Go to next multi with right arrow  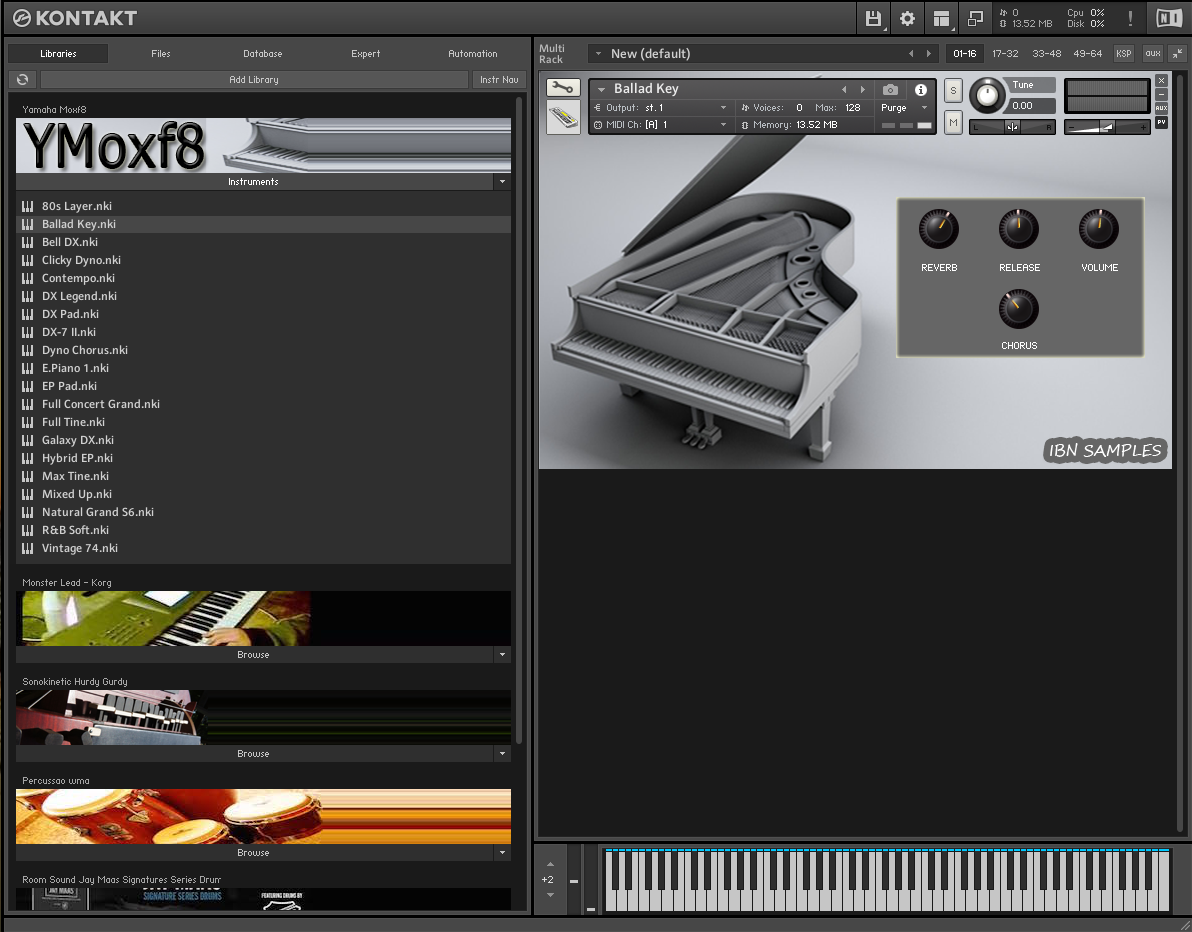point(928,54)
